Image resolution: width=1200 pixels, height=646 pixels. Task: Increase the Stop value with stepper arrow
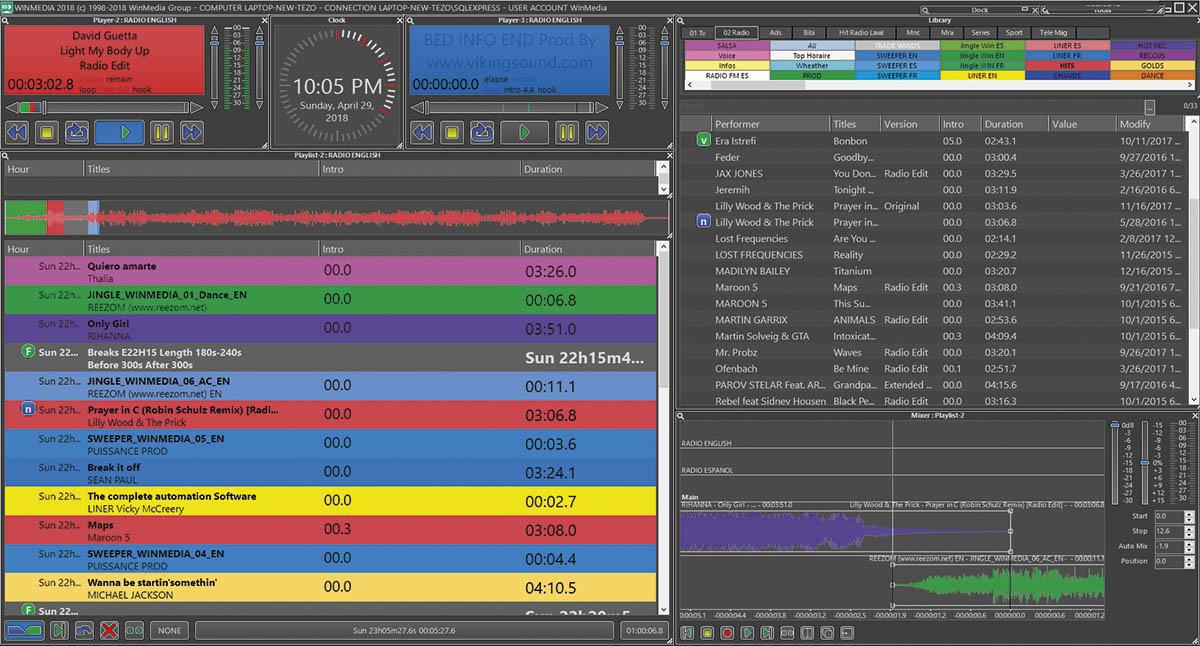(1189, 528)
